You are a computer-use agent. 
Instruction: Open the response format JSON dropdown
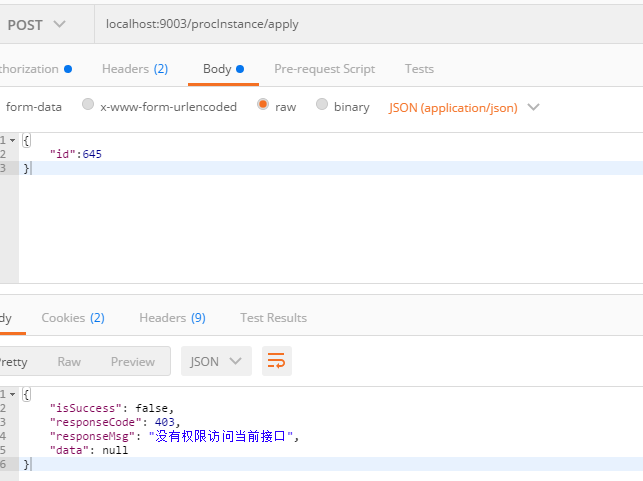[x=216, y=361]
